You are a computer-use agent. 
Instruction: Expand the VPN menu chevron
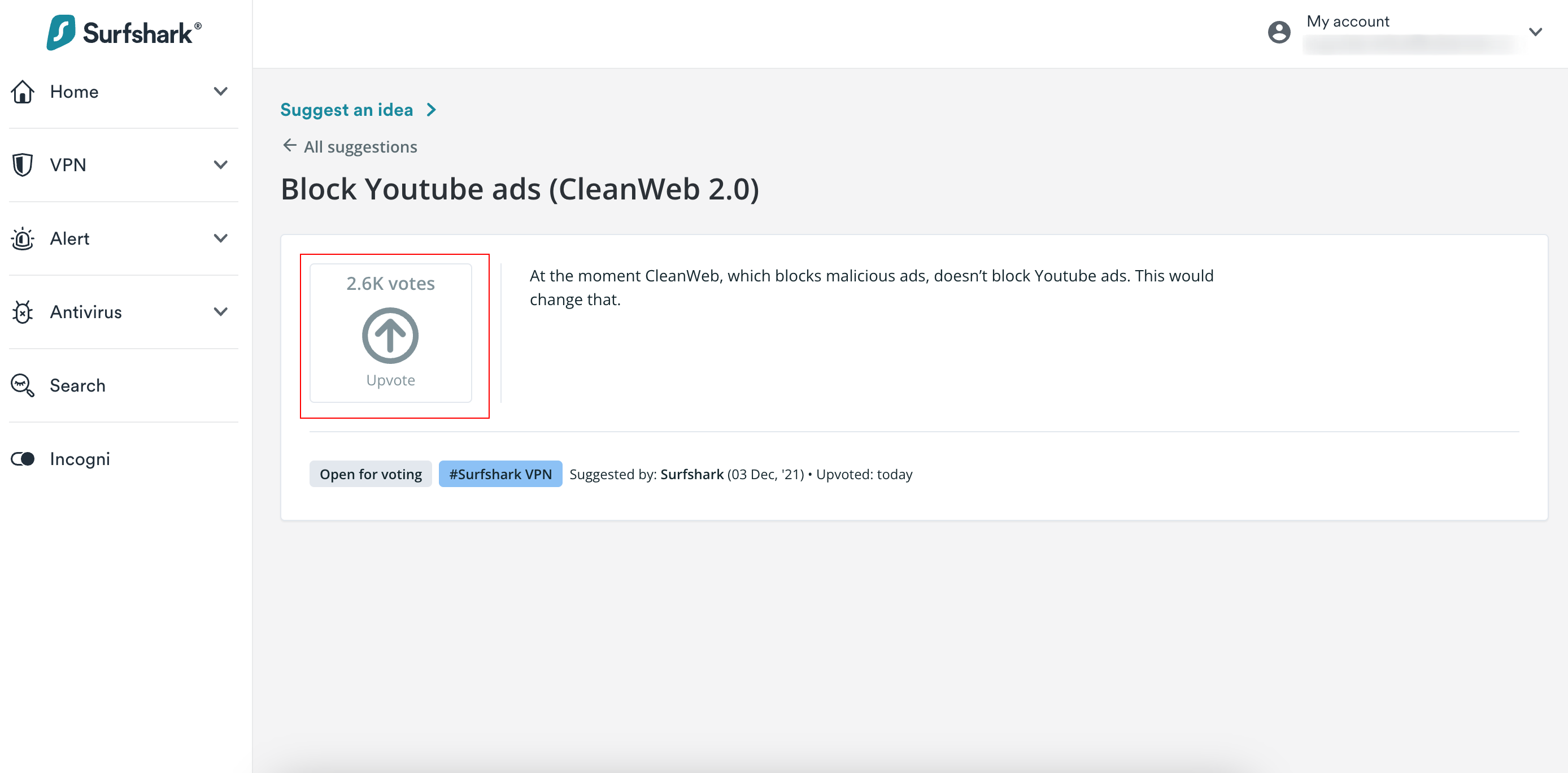[221, 165]
